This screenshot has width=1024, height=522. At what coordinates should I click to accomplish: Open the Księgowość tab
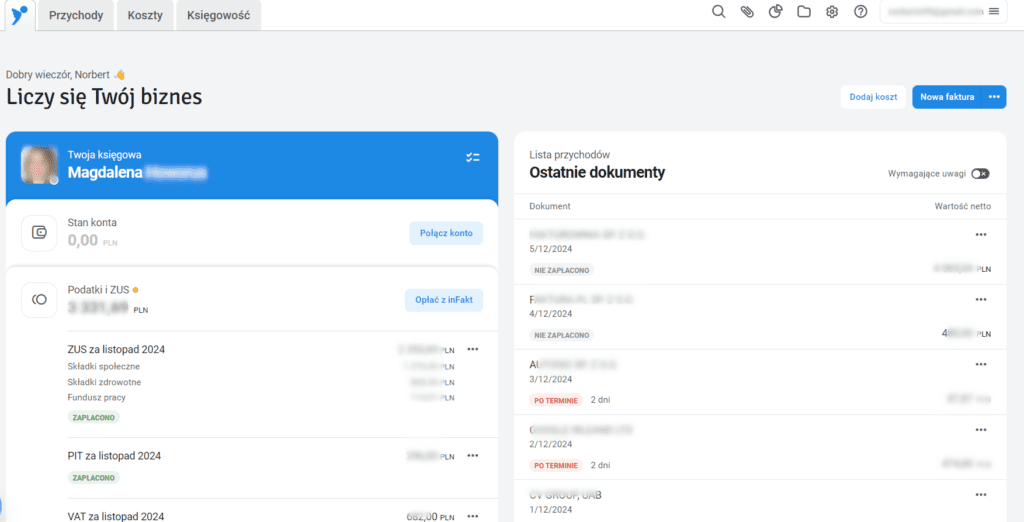219,15
